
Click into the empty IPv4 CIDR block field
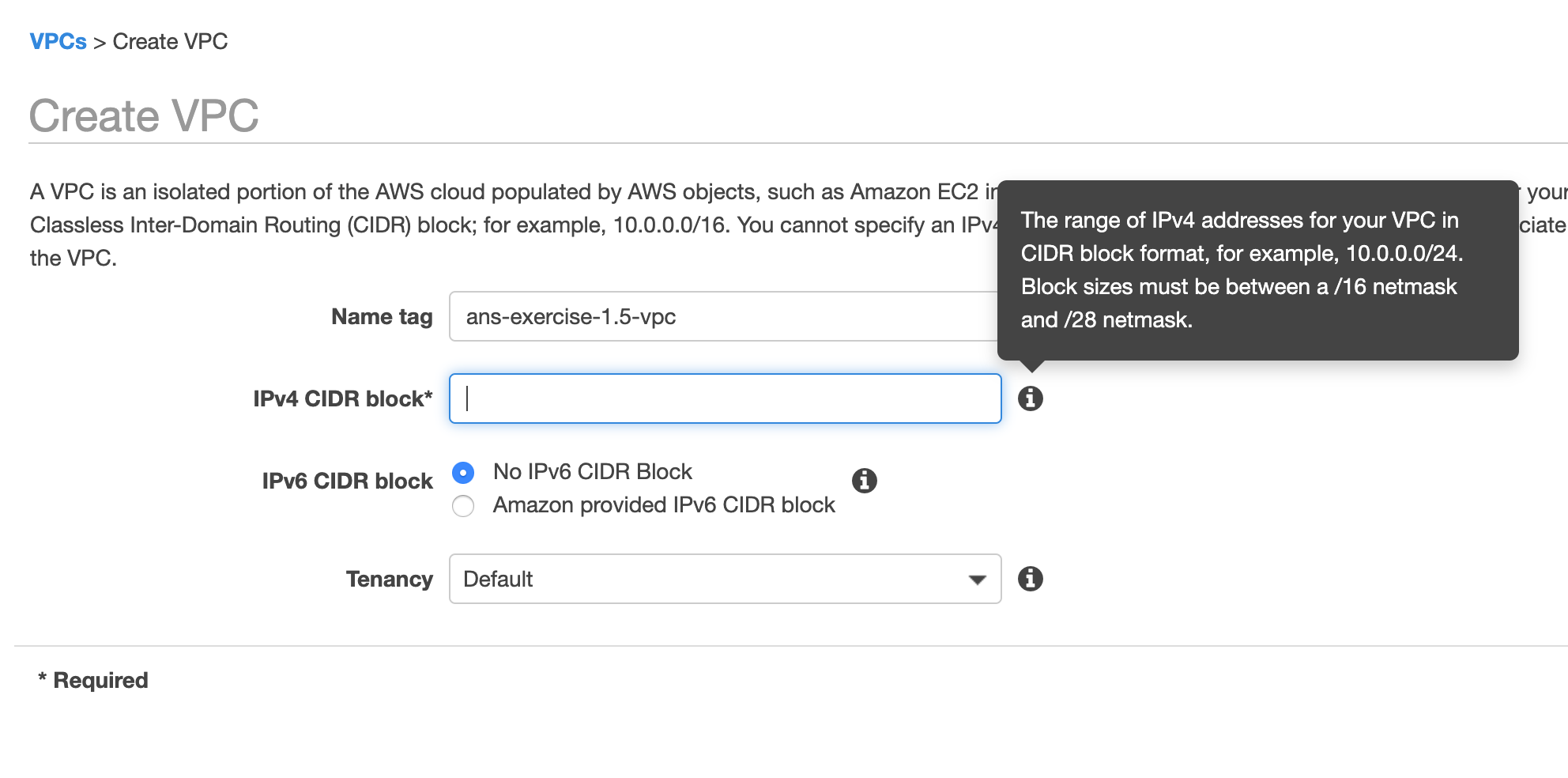725,398
